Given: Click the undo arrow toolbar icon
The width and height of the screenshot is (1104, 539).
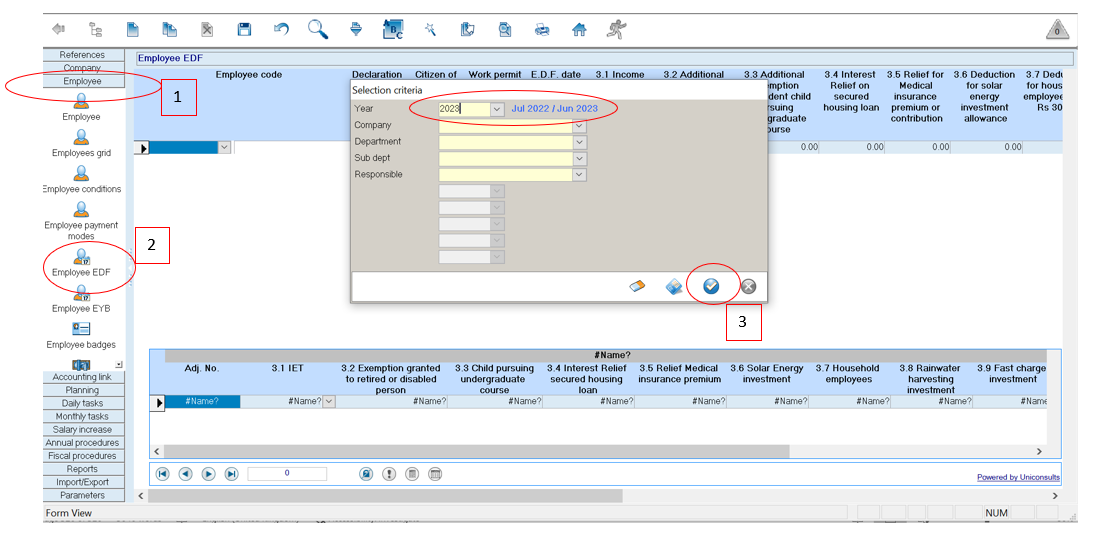Looking at the screenshot, I should [281, 30].
